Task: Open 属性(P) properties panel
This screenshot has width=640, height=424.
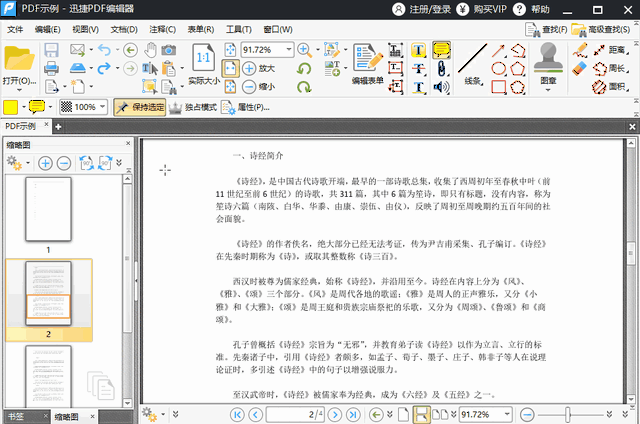Action: [x=245, y=107]
